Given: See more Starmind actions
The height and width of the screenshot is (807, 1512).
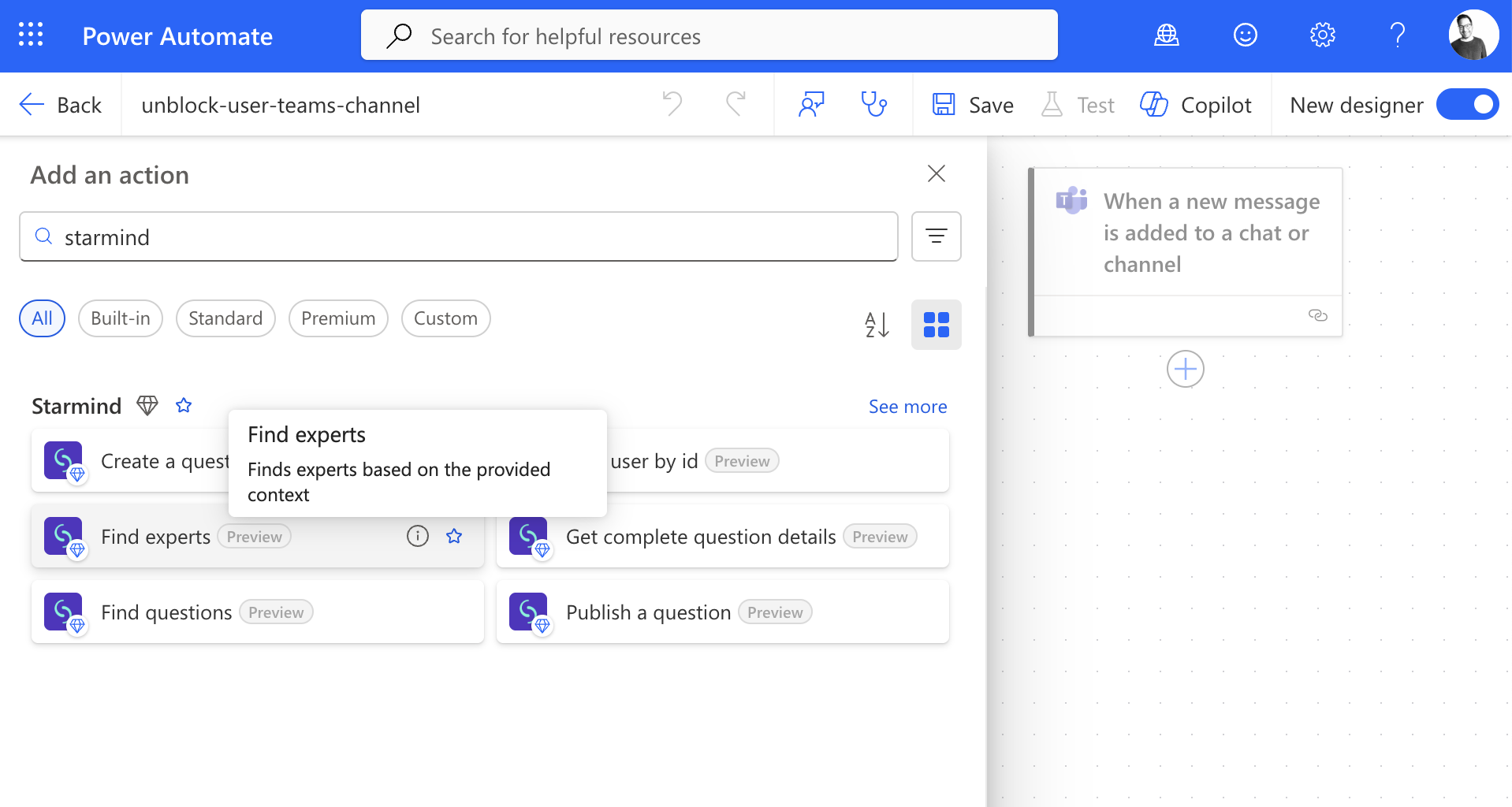Looking at the screenshot, I should click(907, 407).
